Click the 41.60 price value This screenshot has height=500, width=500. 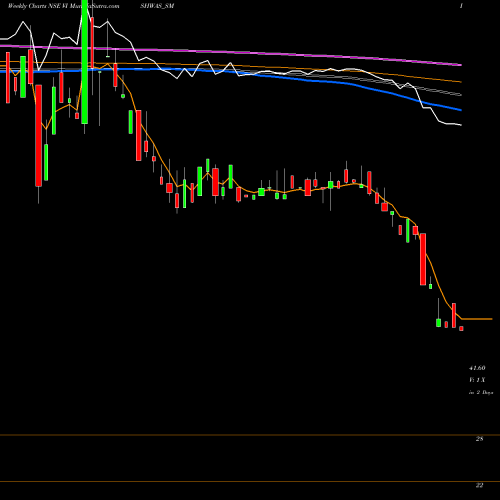coord(477,368)
